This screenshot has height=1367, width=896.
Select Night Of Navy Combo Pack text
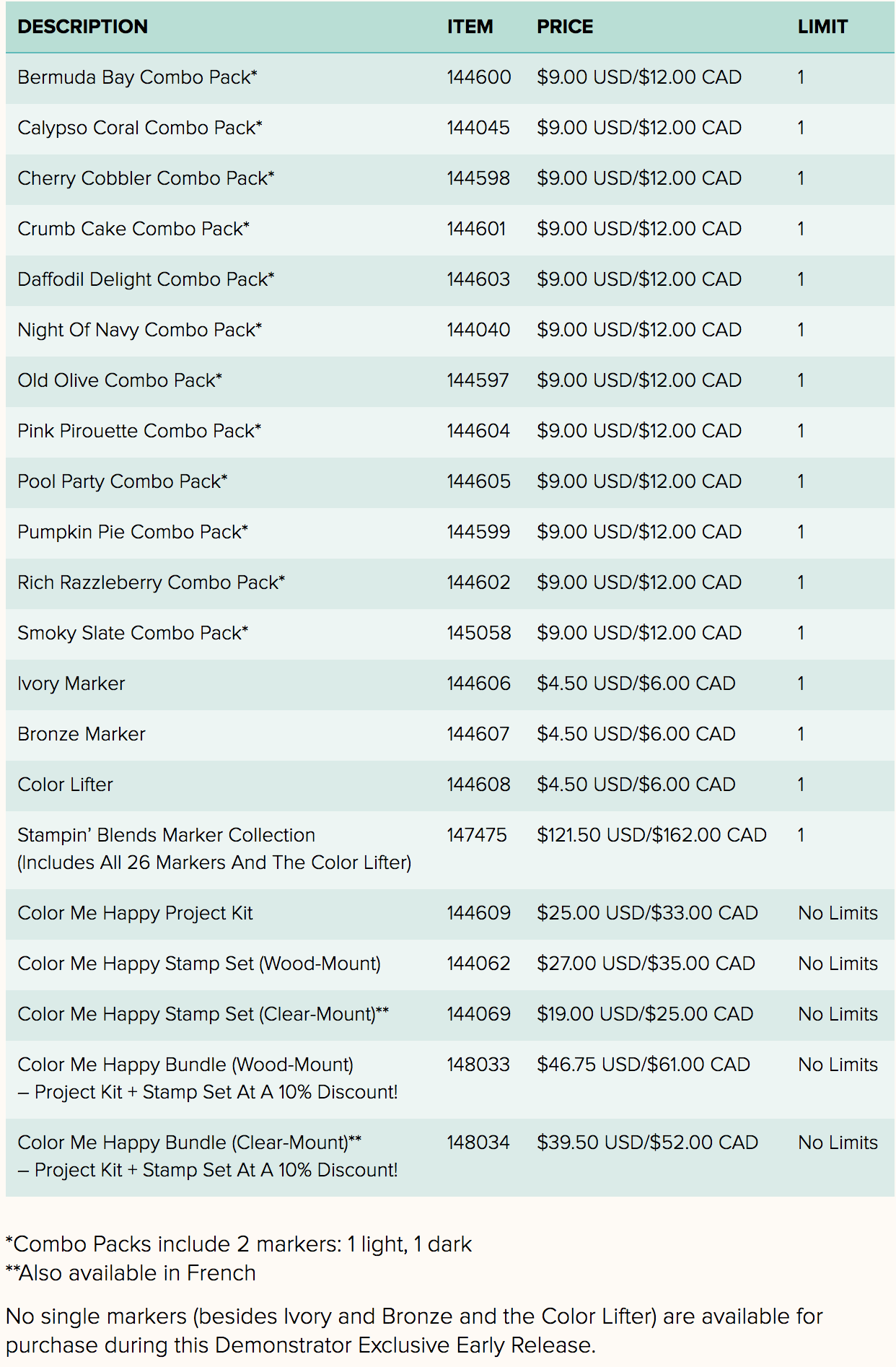139,330
